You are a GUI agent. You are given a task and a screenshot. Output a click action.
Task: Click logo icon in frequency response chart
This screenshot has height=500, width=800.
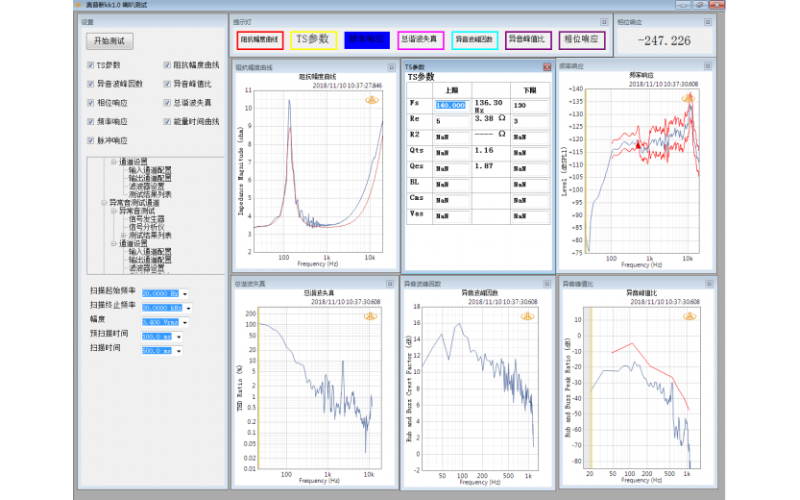pos(689,97)
